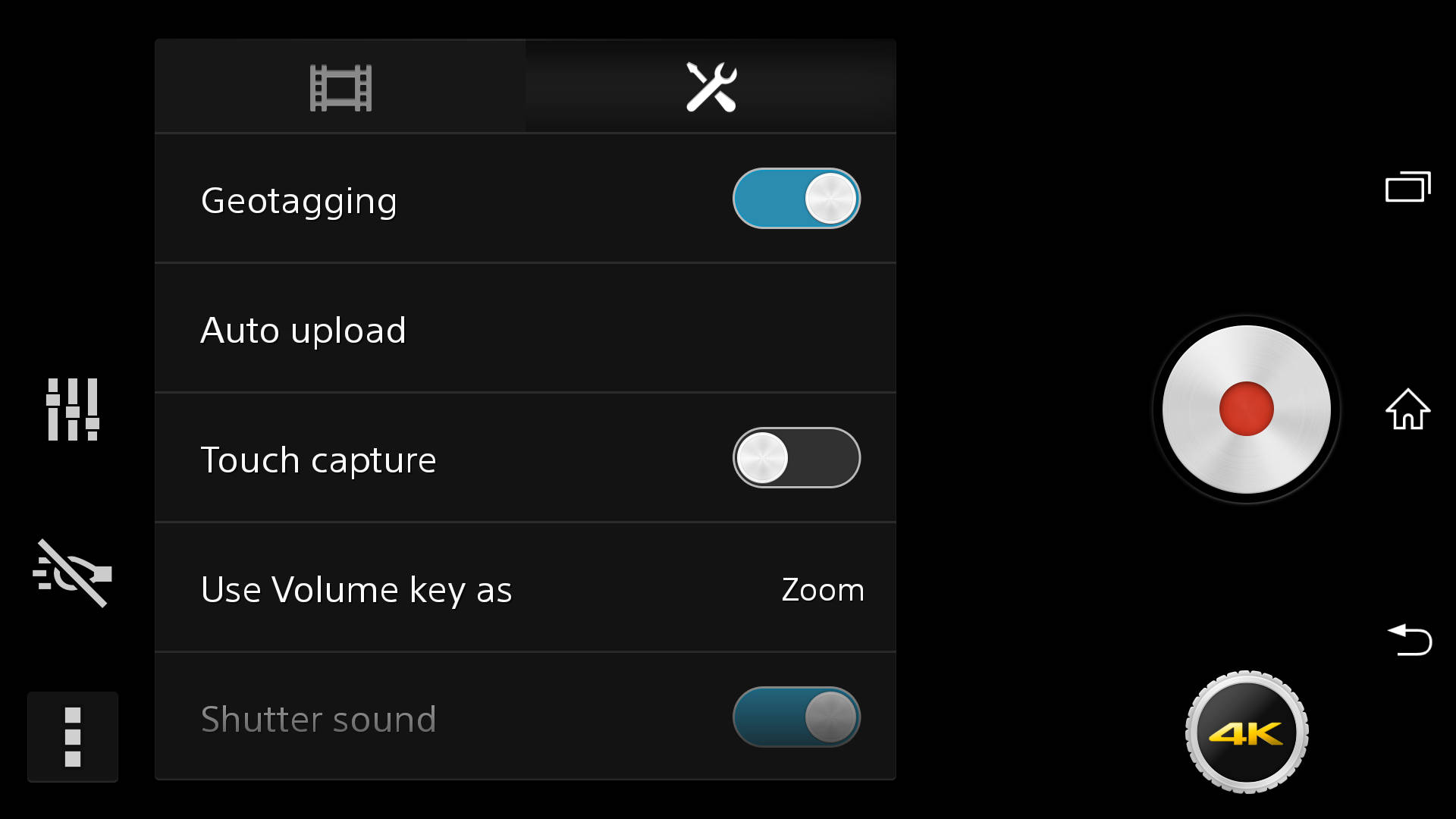Open the manual adjustment sliders icon
1456x819 pixels.
[73, 409]
